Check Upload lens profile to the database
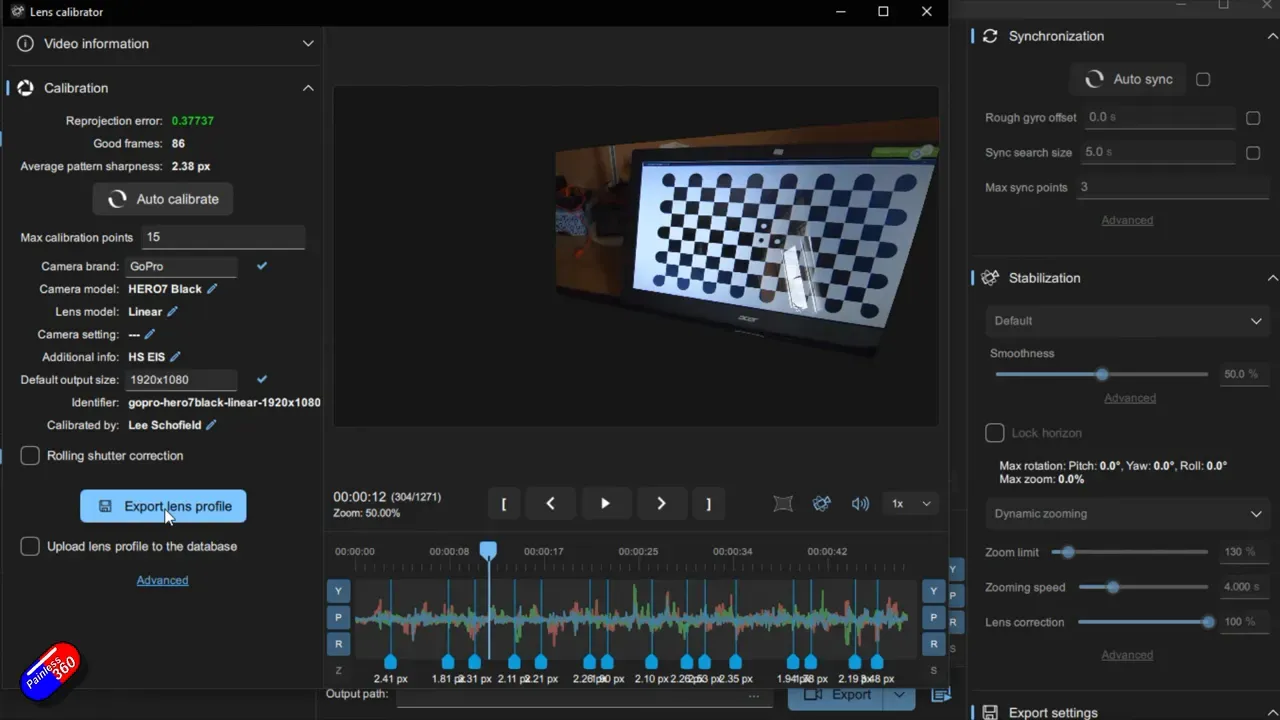This screenshot has width=1280, height=720. click(31, 547)
